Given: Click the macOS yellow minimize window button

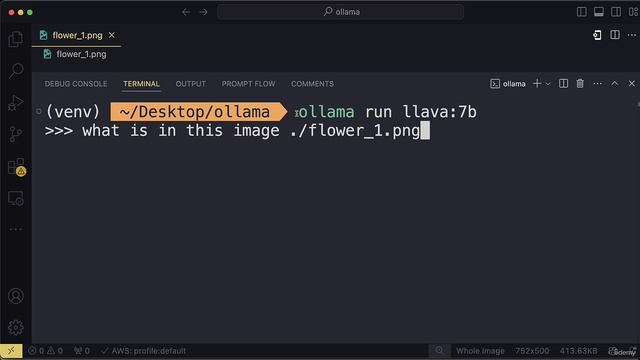Looking at the screenshot, I should (x=20, y=12).
